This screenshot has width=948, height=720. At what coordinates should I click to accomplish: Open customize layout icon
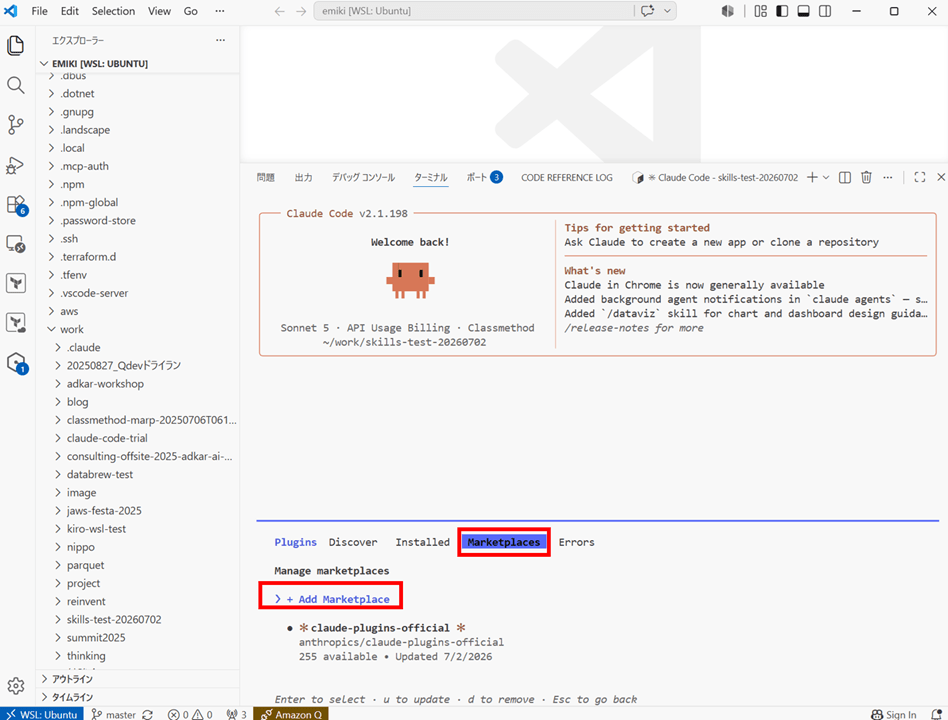pos(761,11)
